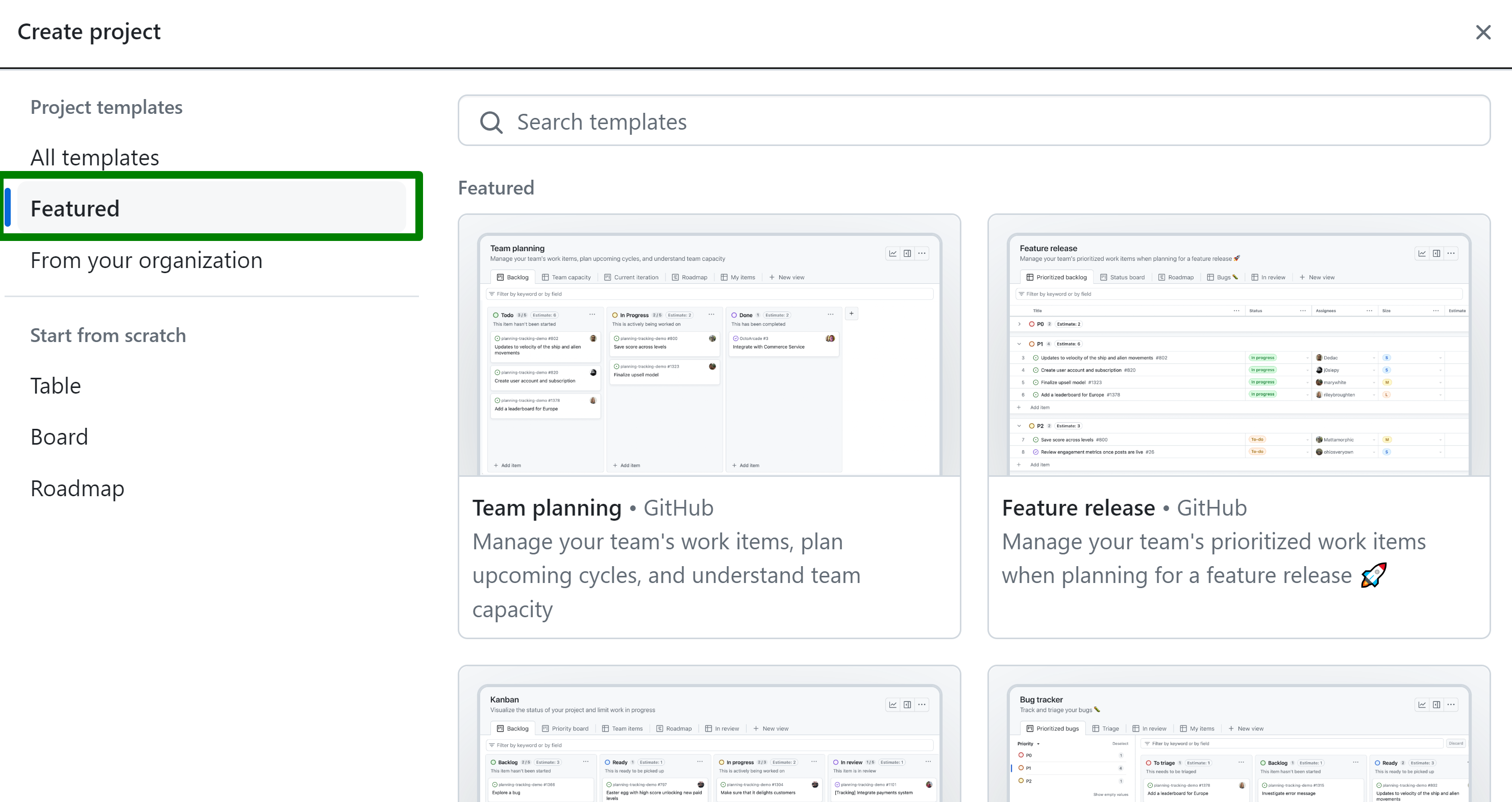
Task: Click New view in Feature release preview
Action: coord(1317,277)
